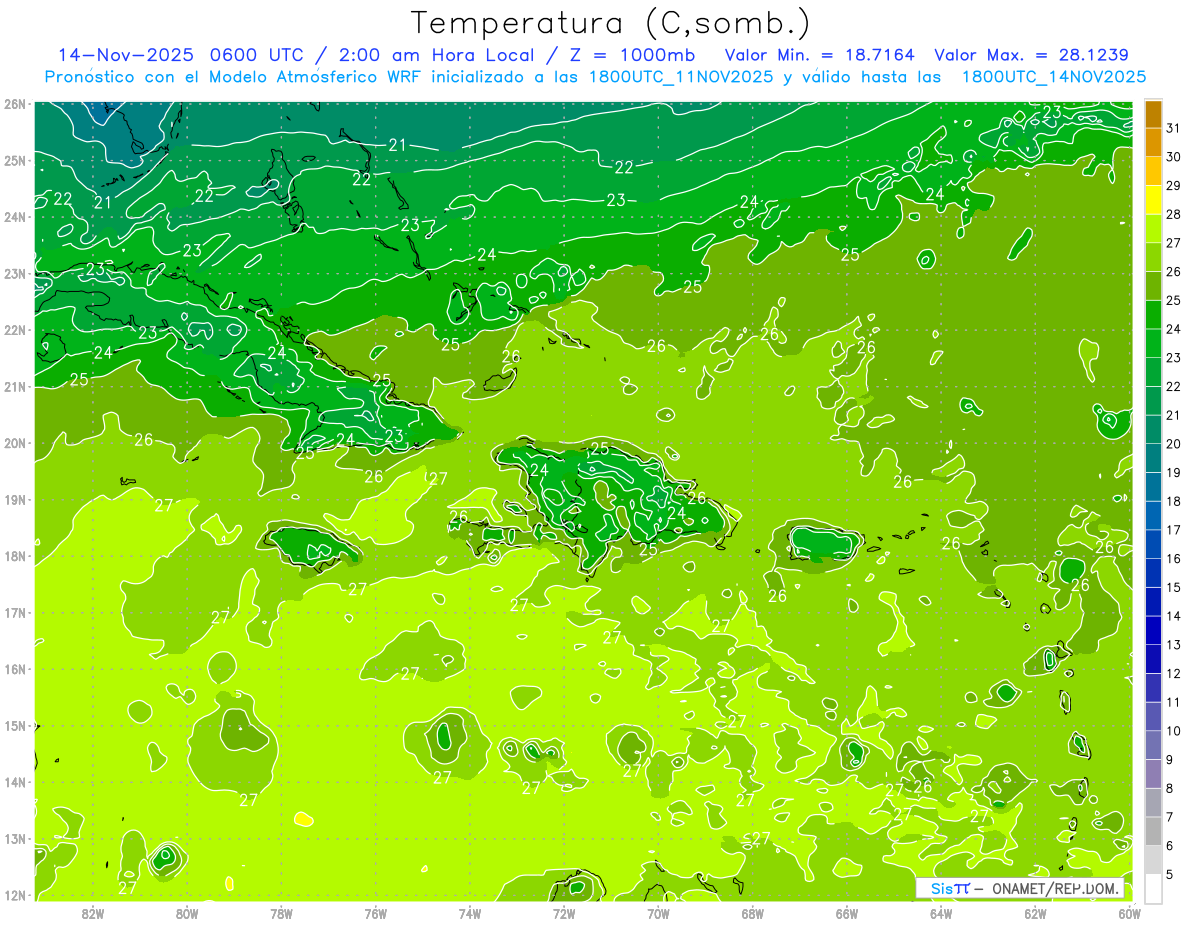Click the color scale label 31

[1174, 128]
